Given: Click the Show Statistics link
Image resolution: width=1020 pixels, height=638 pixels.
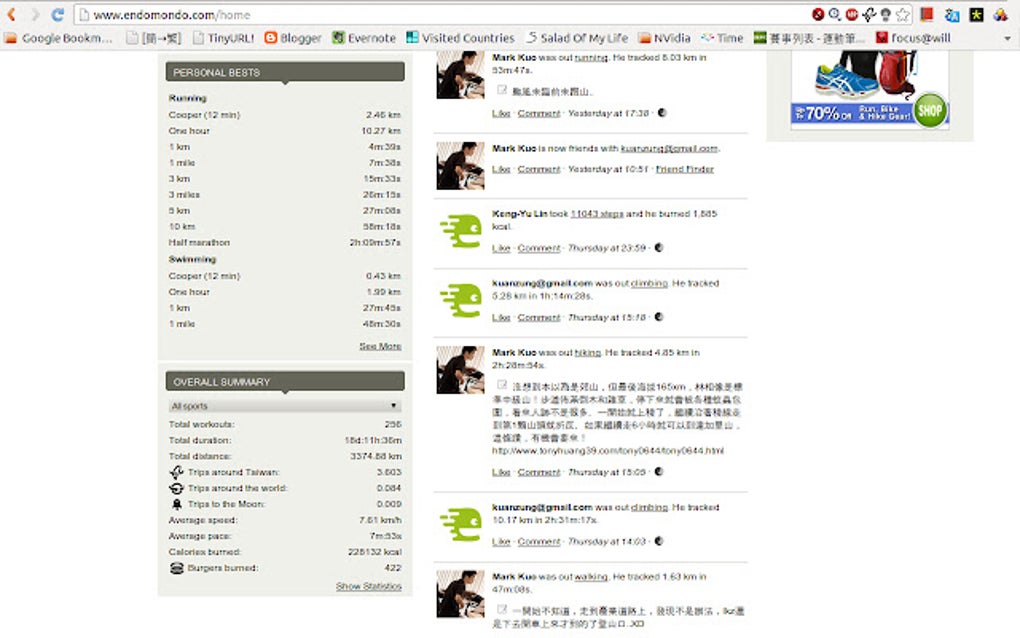Looking at the screenshot, I should (x=368, y=586).
